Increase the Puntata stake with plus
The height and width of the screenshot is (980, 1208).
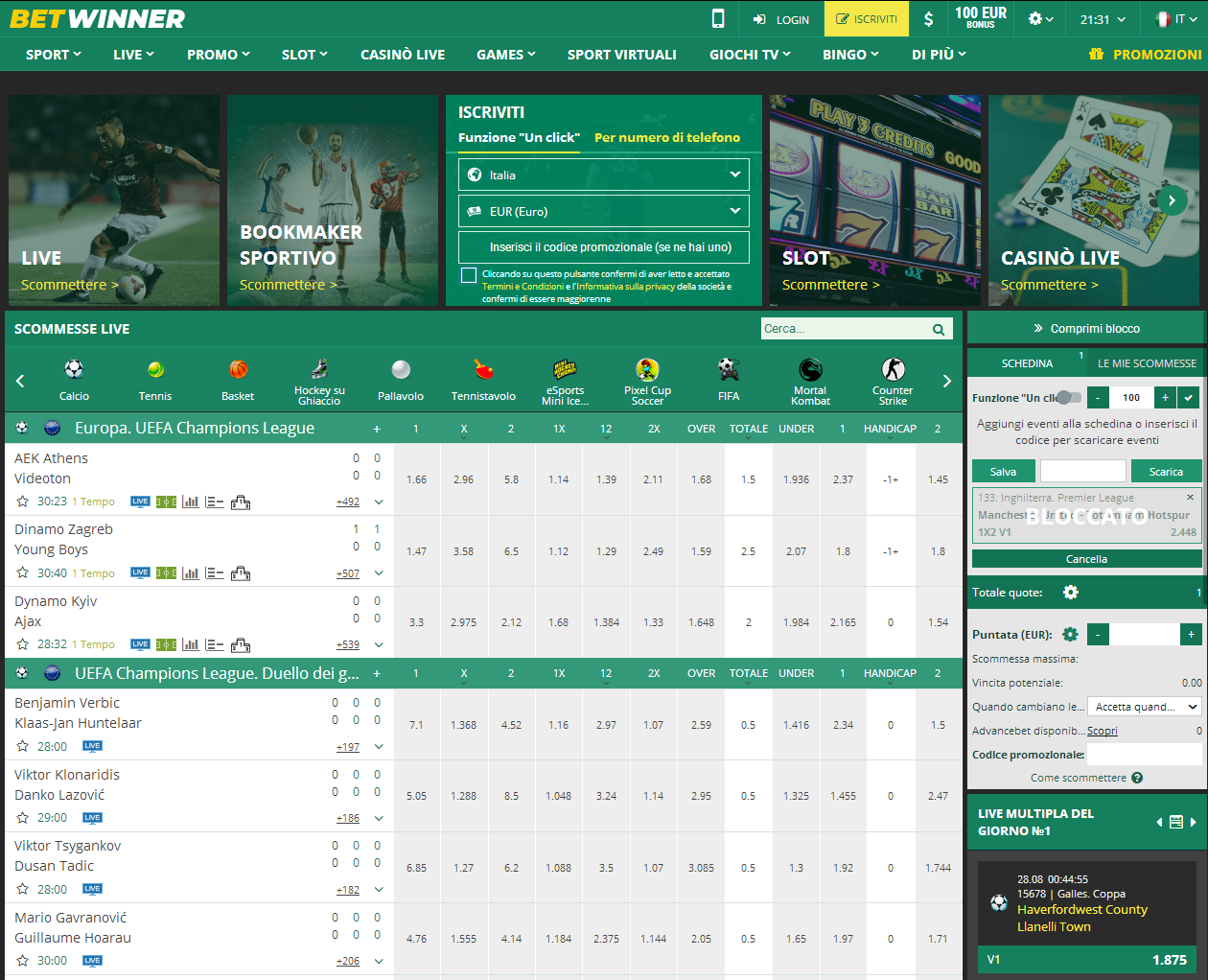coord(1191,634)
